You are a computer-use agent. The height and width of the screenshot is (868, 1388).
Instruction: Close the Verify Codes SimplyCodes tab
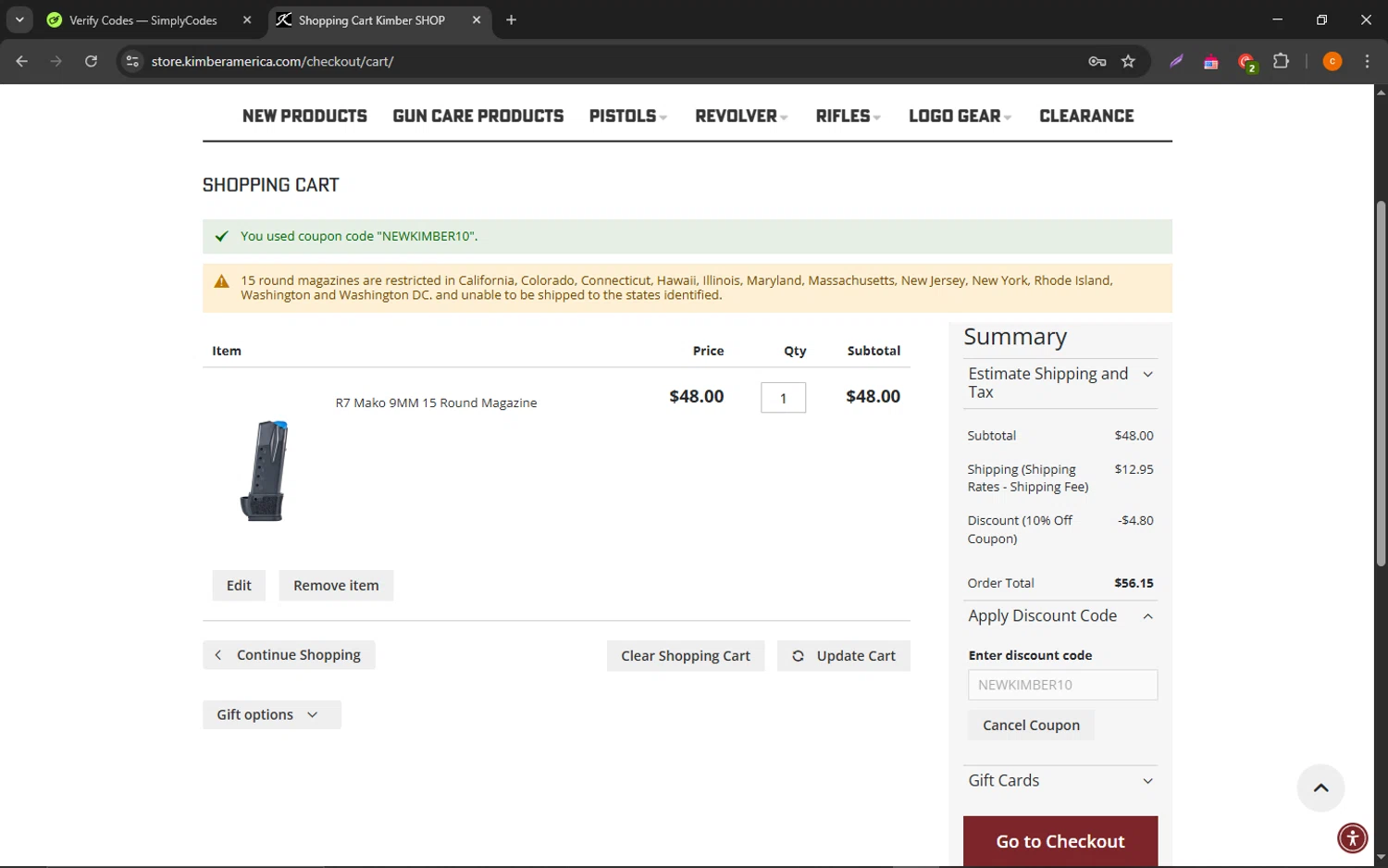click(x=247, y=19)
